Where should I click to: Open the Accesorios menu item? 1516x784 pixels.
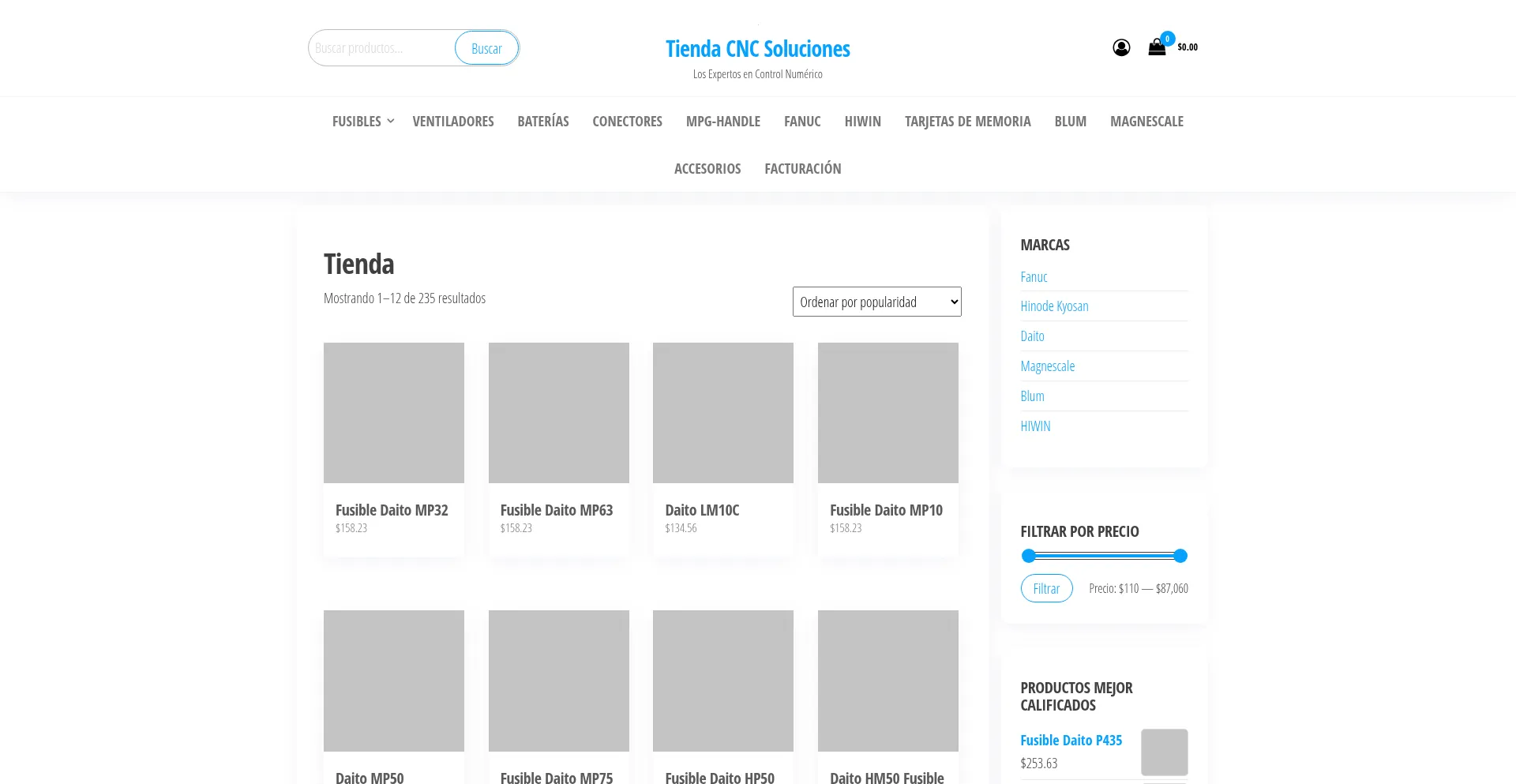tap(707, 168)
